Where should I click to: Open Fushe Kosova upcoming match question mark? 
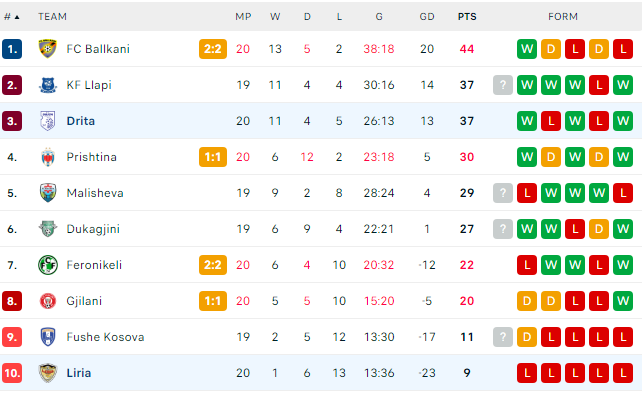503,337
